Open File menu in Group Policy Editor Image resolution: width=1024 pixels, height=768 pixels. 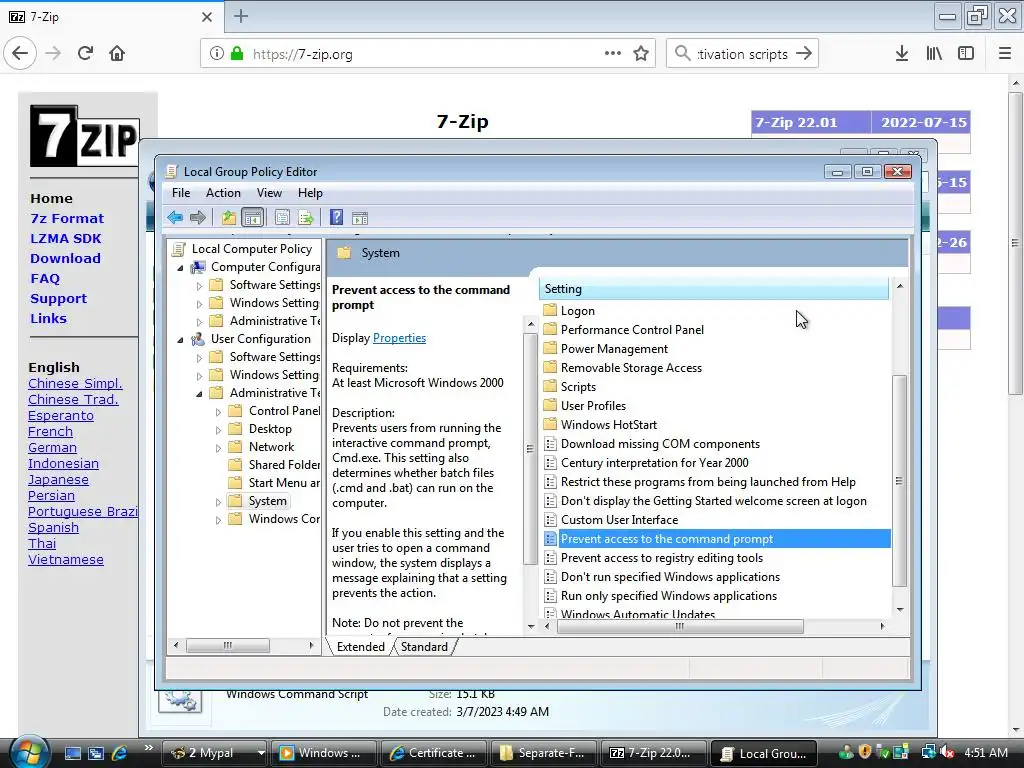181,193
